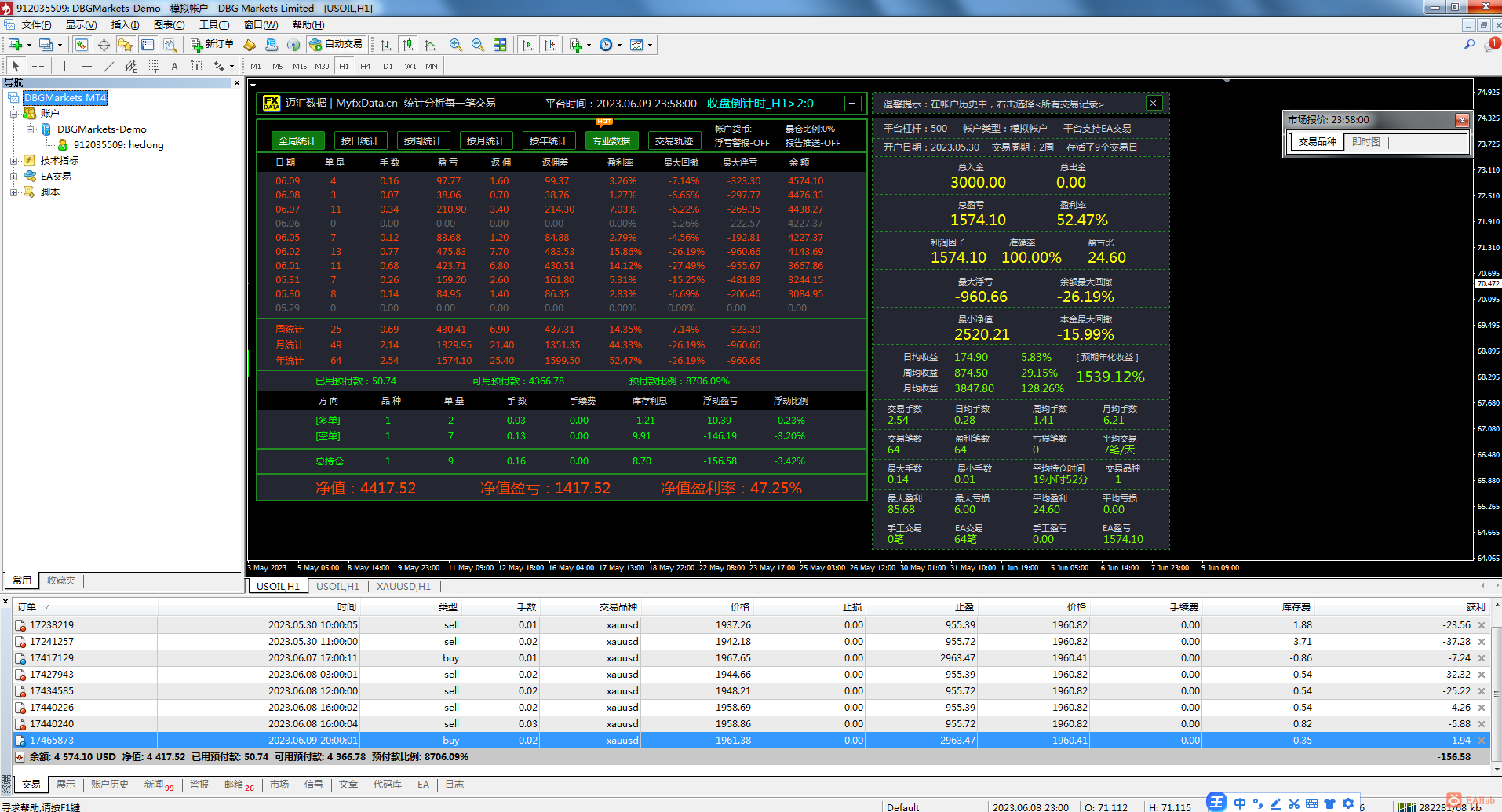Select account 912035509: hedong

(118, 145)
